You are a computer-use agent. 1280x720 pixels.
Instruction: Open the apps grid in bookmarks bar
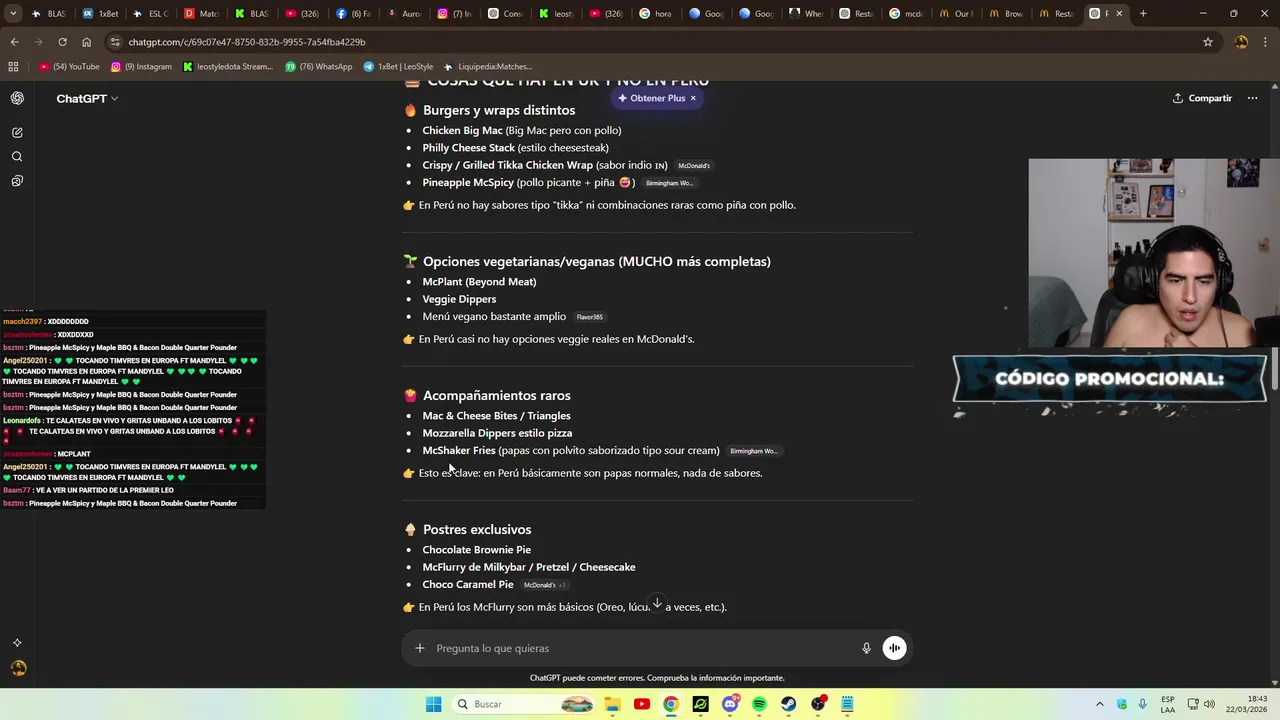pos(13,67)
